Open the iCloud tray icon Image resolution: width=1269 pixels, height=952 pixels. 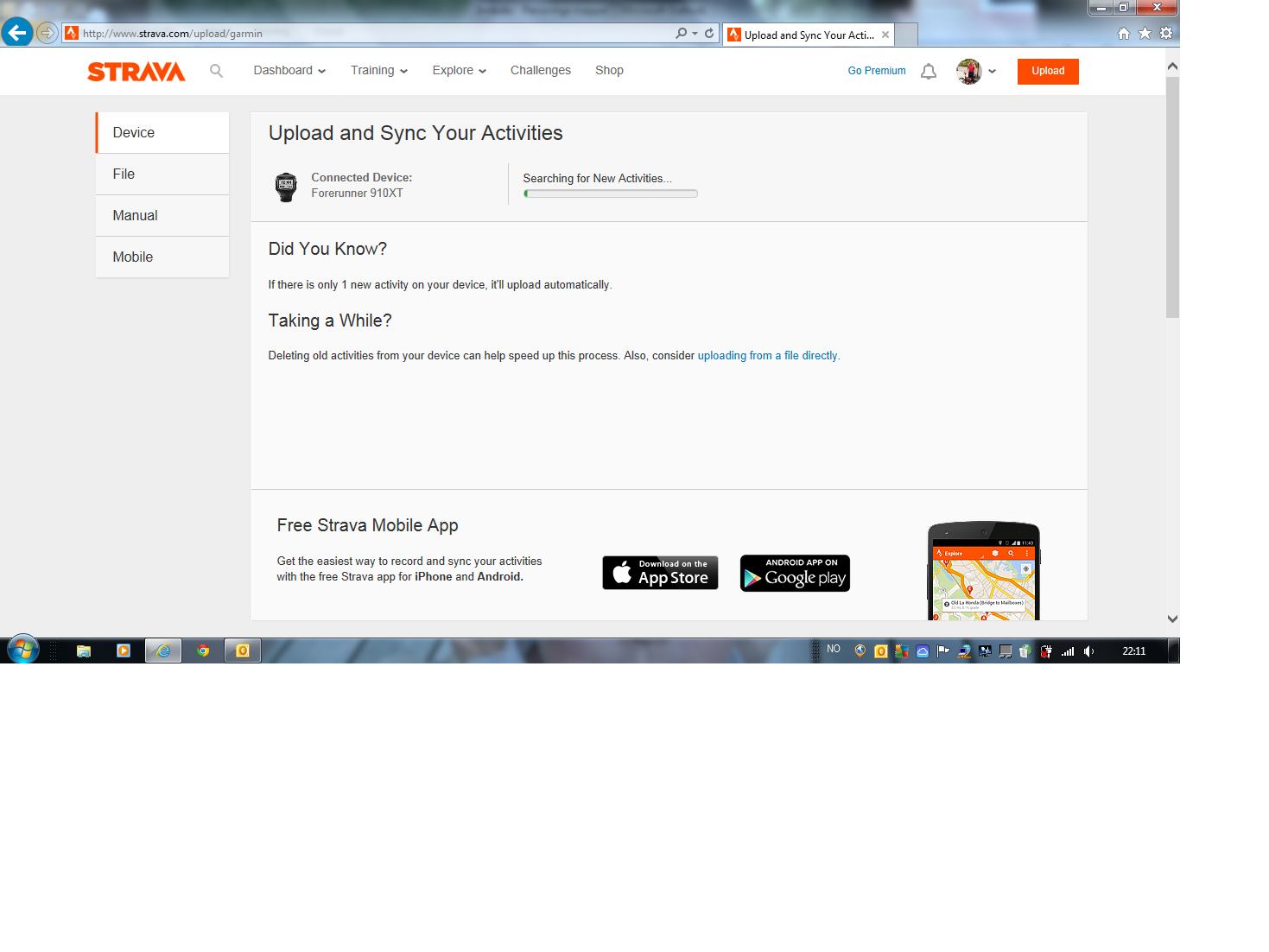[x=923, y=651]
